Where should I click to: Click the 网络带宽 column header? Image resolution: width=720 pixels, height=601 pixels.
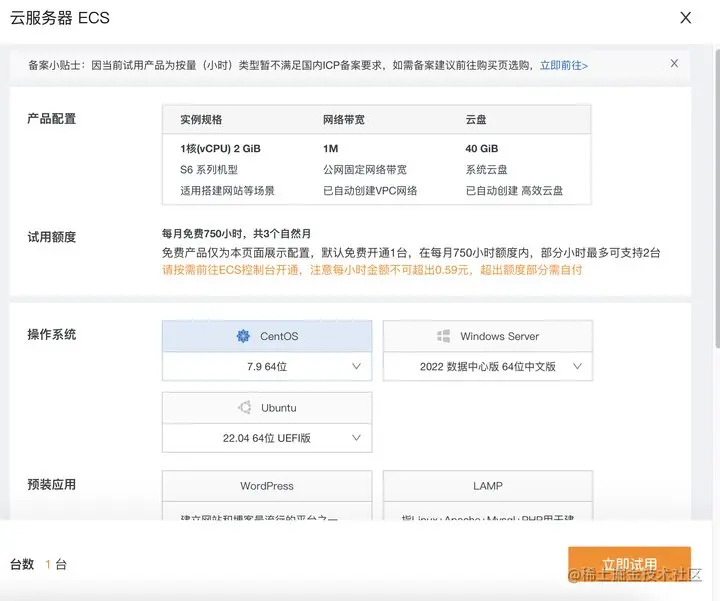pos(344,120)
